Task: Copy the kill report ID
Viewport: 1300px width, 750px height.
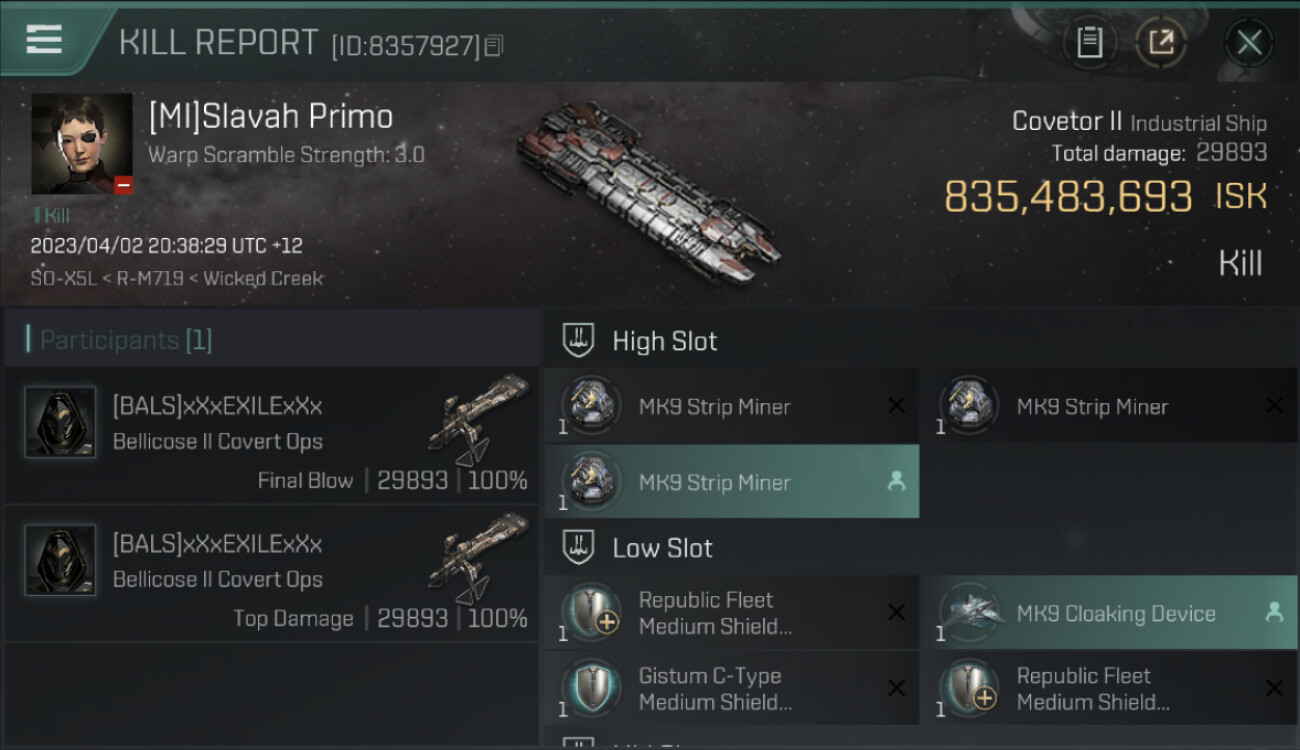Action: coord(494,46)
